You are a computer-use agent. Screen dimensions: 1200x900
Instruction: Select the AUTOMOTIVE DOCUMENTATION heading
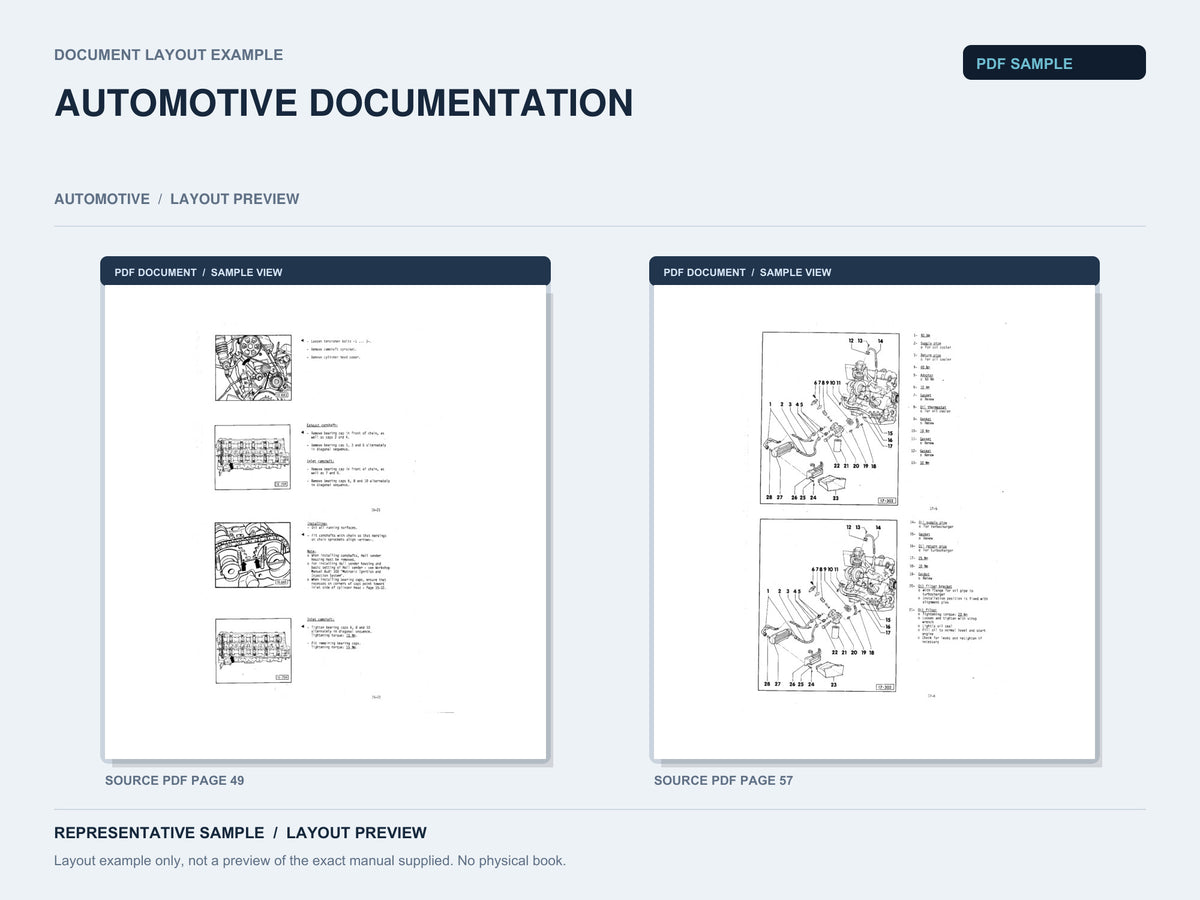point(344,103)
